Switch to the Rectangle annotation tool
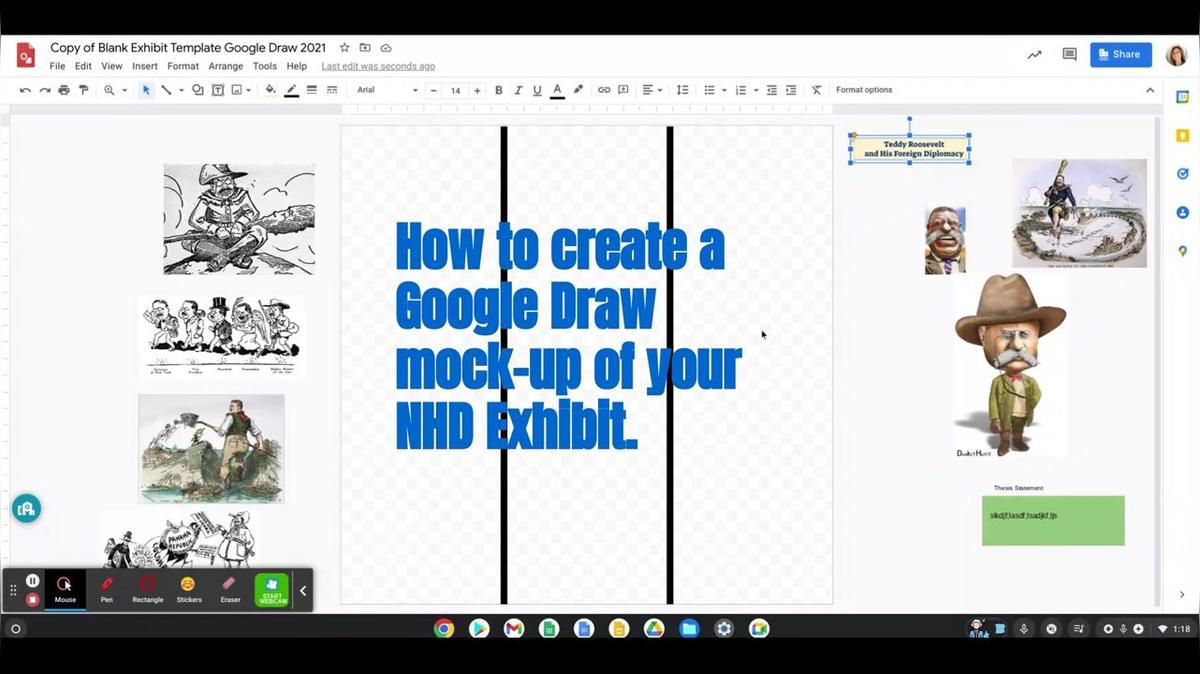Viewport: 1200px width, 674px height. [x=147, y=588]
